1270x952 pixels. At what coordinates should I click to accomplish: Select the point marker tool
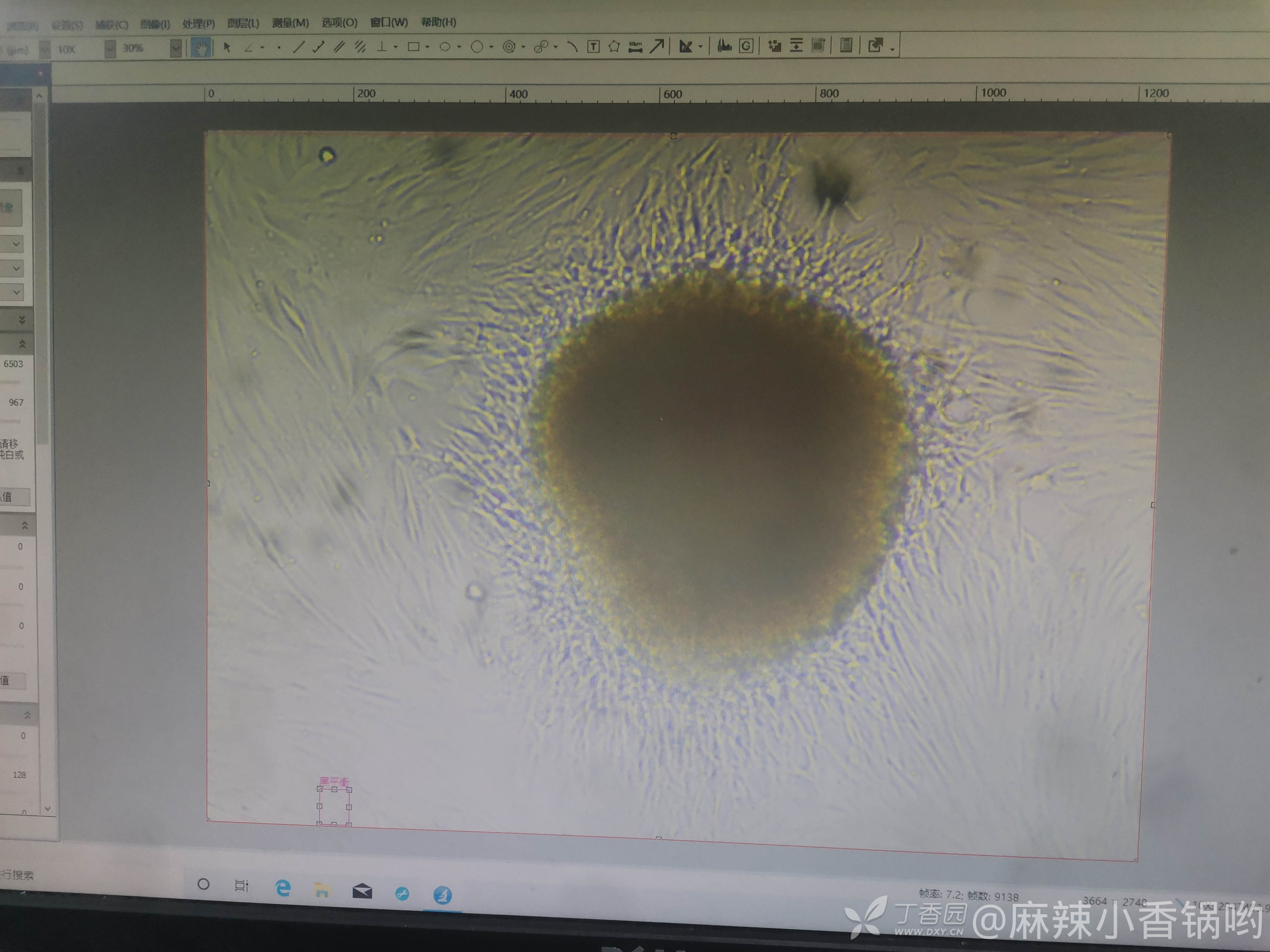279,48
